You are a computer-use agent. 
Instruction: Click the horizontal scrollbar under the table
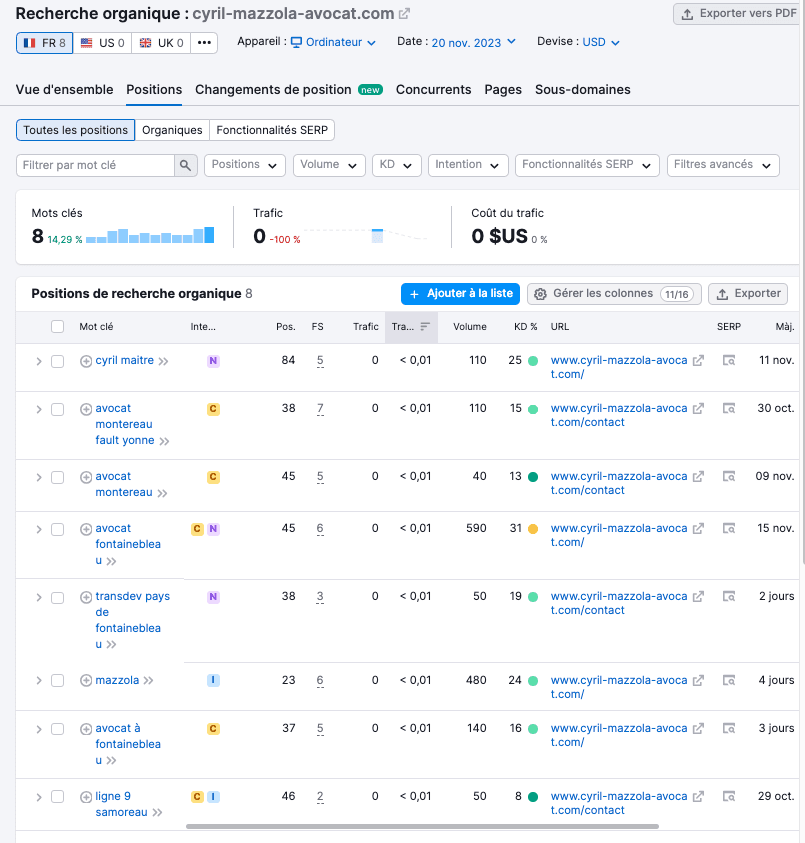point(422,827)
